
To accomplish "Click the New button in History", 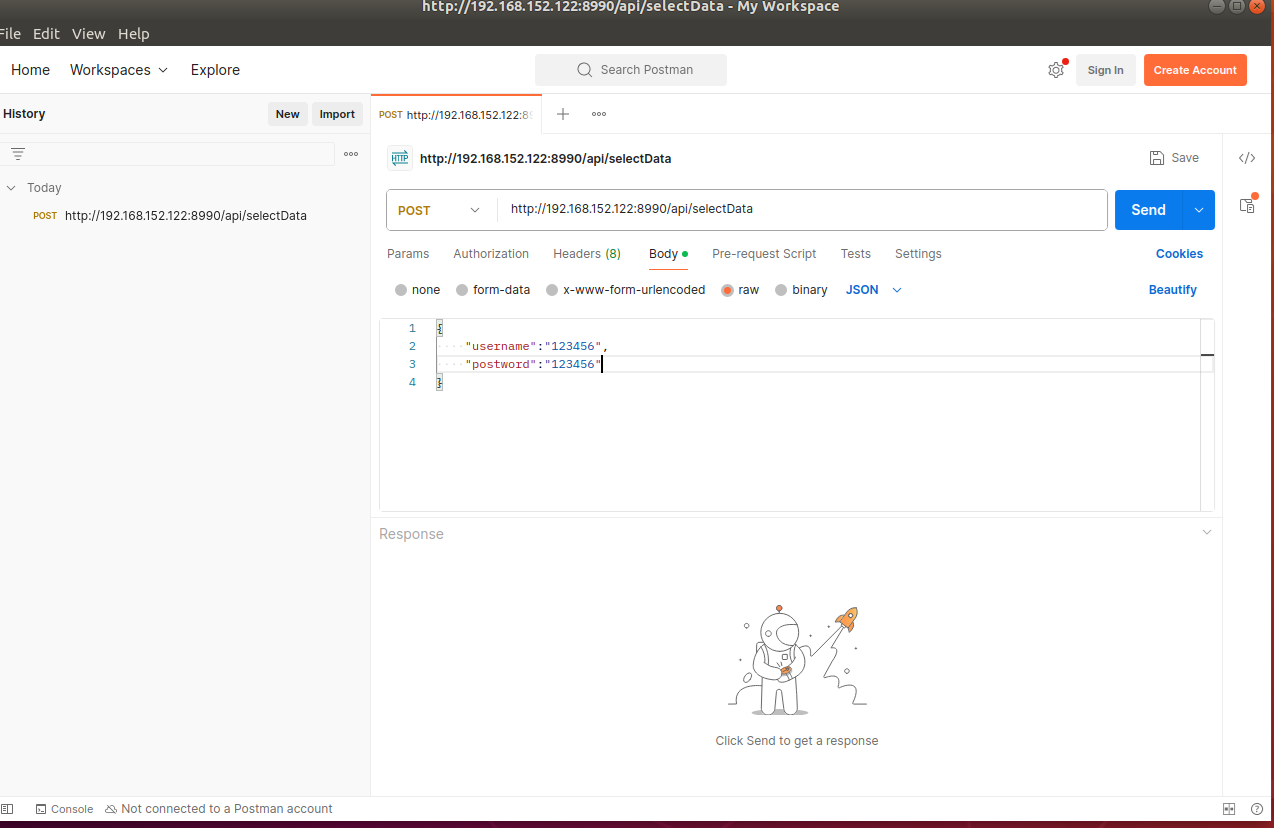I will [x=288, y=114].
